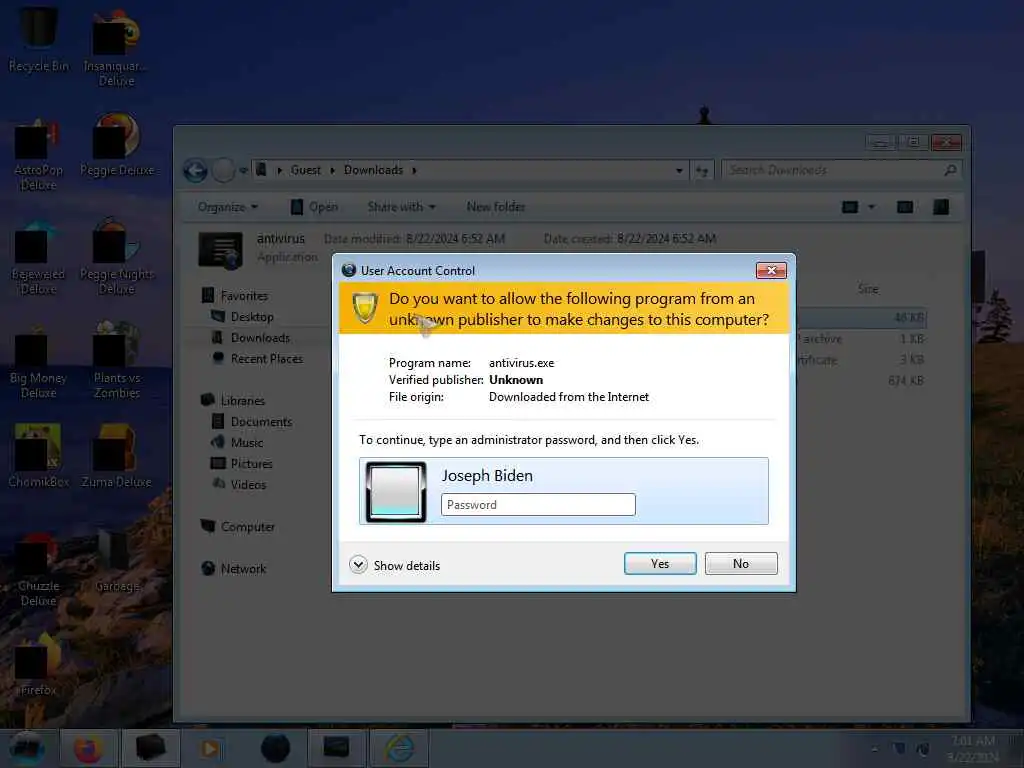1024x768 pixels.
Task: Open Chuzzle Deluxe desktop icon
Action: (39, 570)
